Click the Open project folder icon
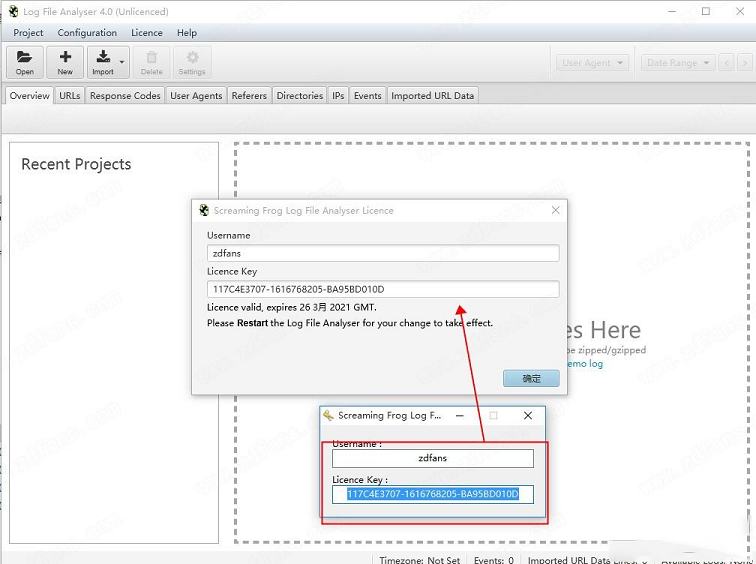The image size is (756, 564). point(25,62)
